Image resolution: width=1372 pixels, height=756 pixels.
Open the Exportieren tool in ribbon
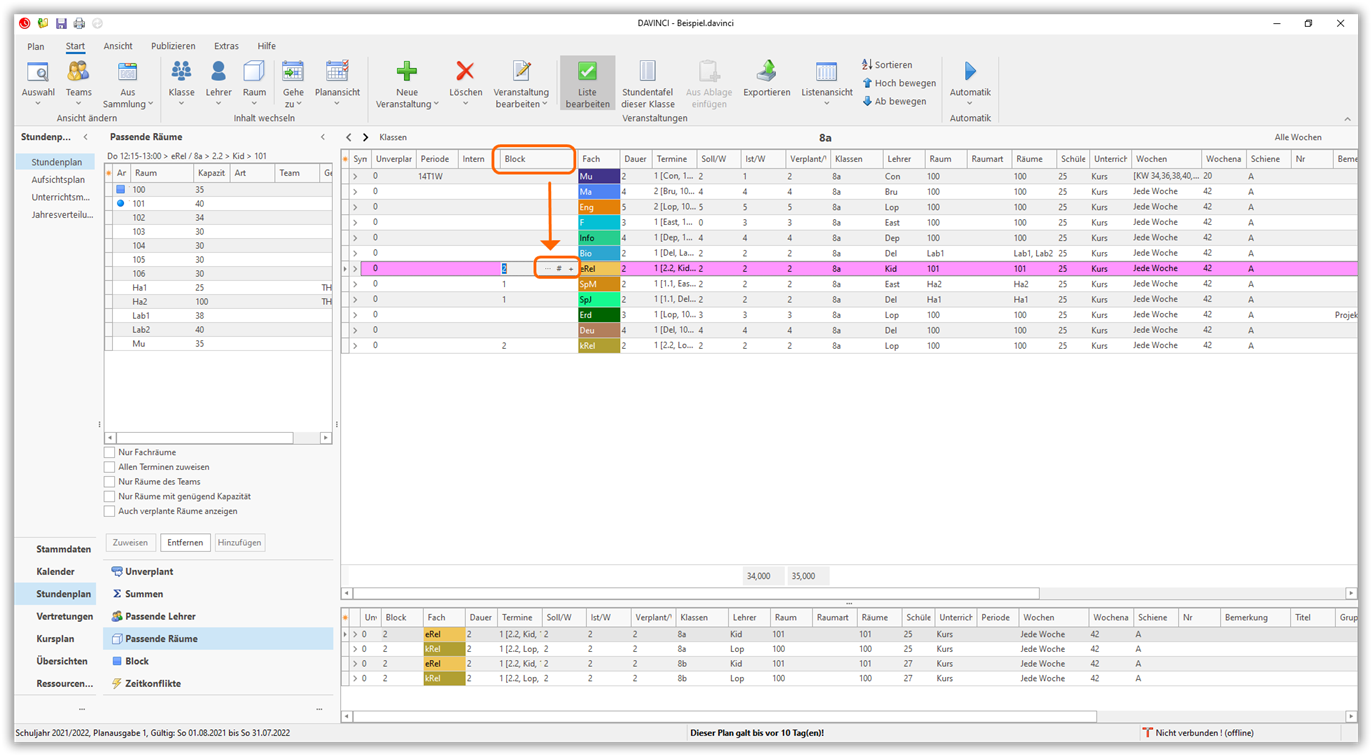tap(766, 72)
